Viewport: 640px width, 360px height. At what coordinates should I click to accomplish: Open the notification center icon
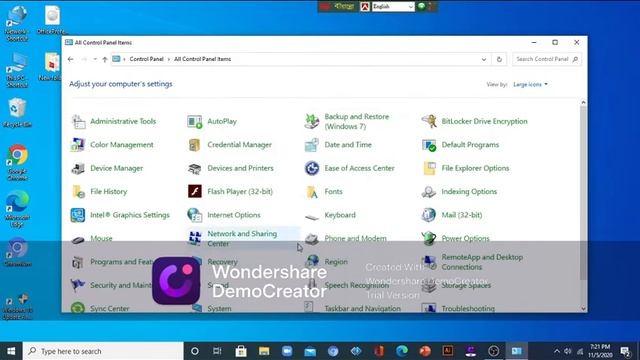tap(625, 351)
